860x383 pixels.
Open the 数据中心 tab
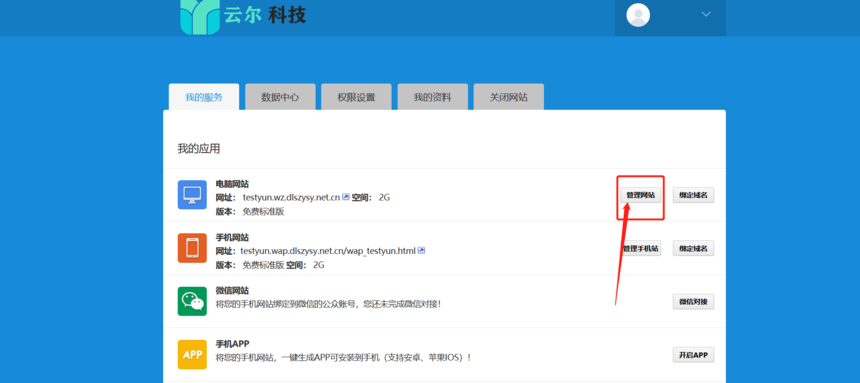280,97
